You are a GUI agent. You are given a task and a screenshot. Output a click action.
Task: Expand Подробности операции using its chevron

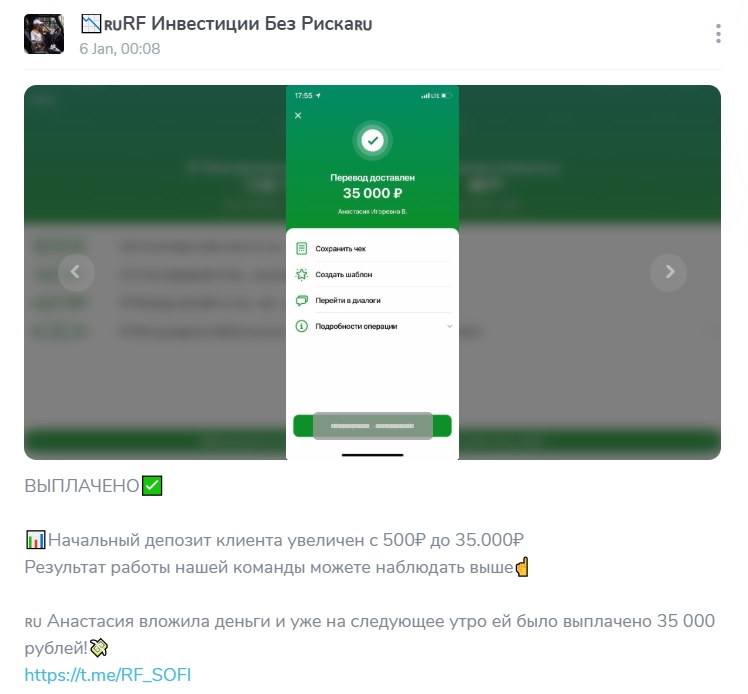[449, 326]
